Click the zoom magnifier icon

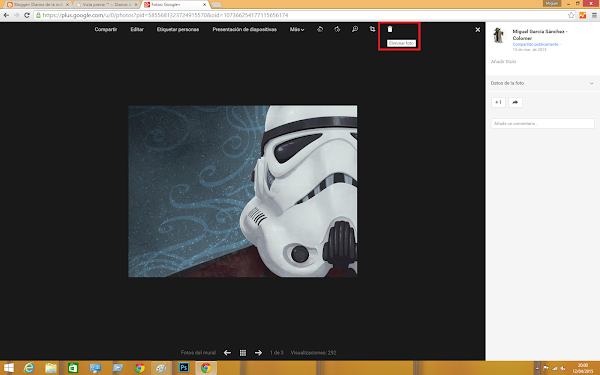click(355, 29)
